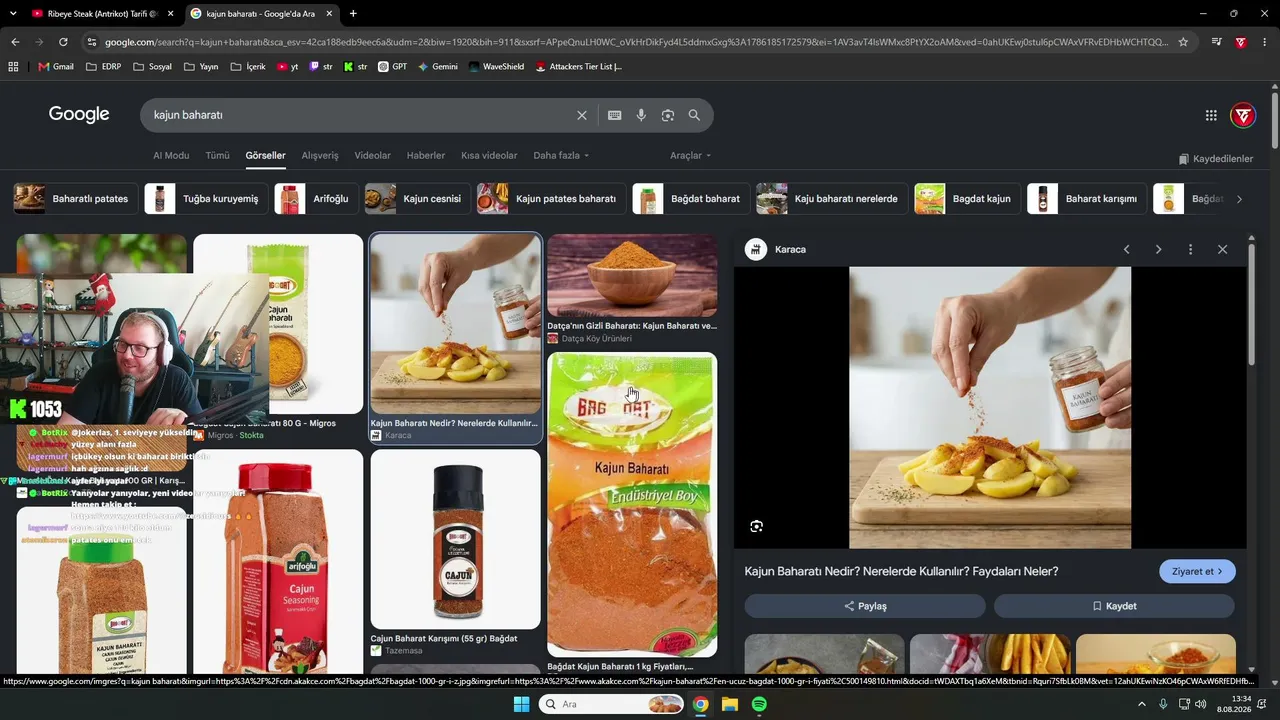
Task: Open the Bağdat Endüstriyel Boy package thumbnail
Action: tap(632, 504)
